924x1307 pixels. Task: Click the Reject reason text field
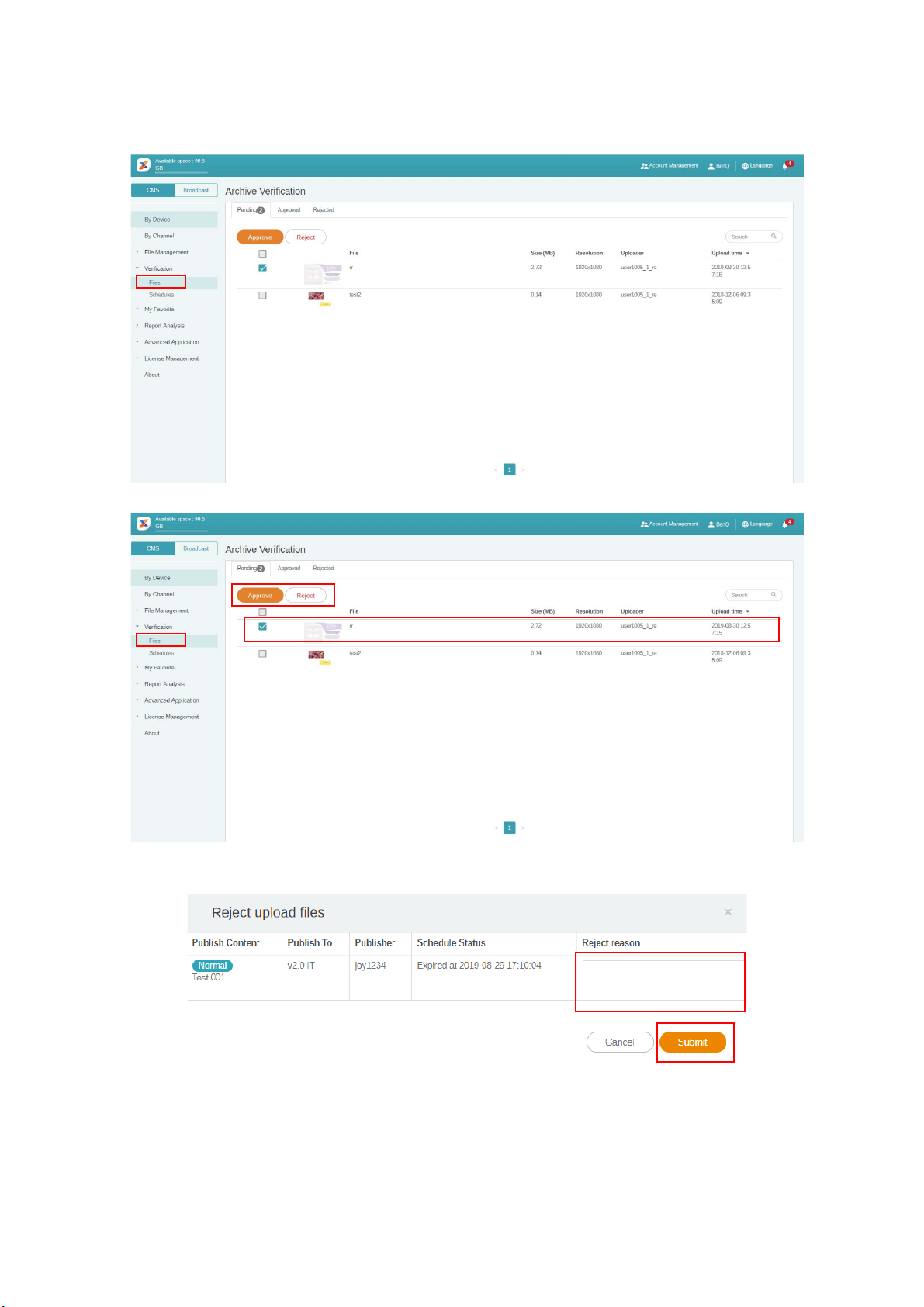(x=663, y=977)
